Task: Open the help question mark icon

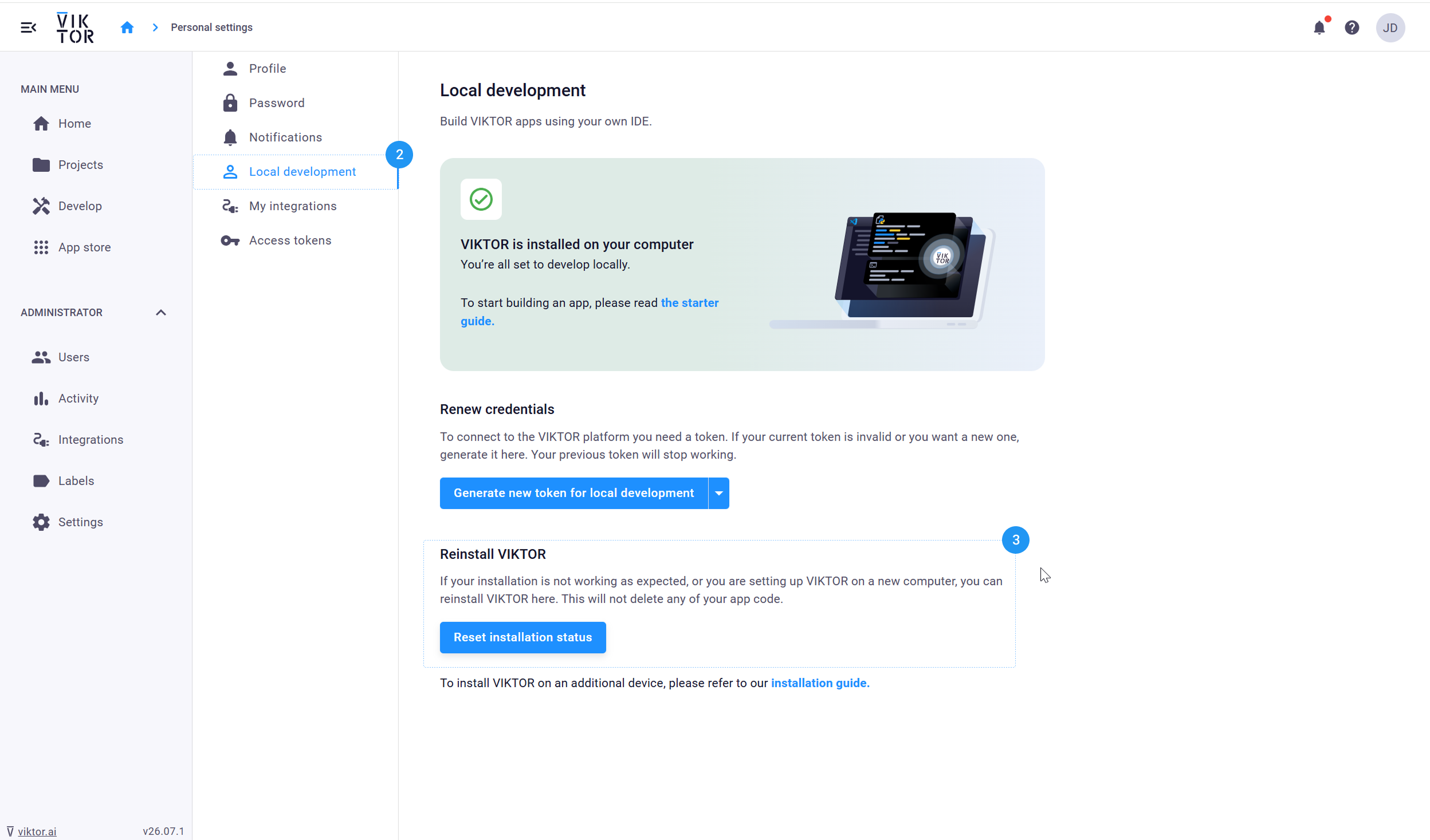Action: click(1352, 27)
